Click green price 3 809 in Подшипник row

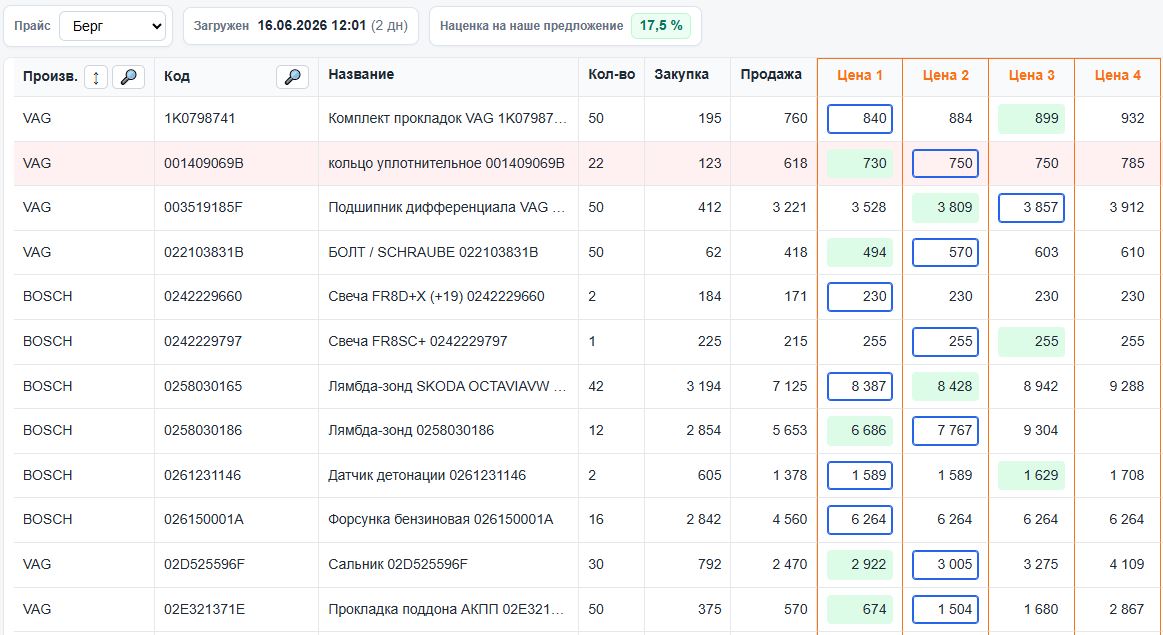click(x=946, y=208)
